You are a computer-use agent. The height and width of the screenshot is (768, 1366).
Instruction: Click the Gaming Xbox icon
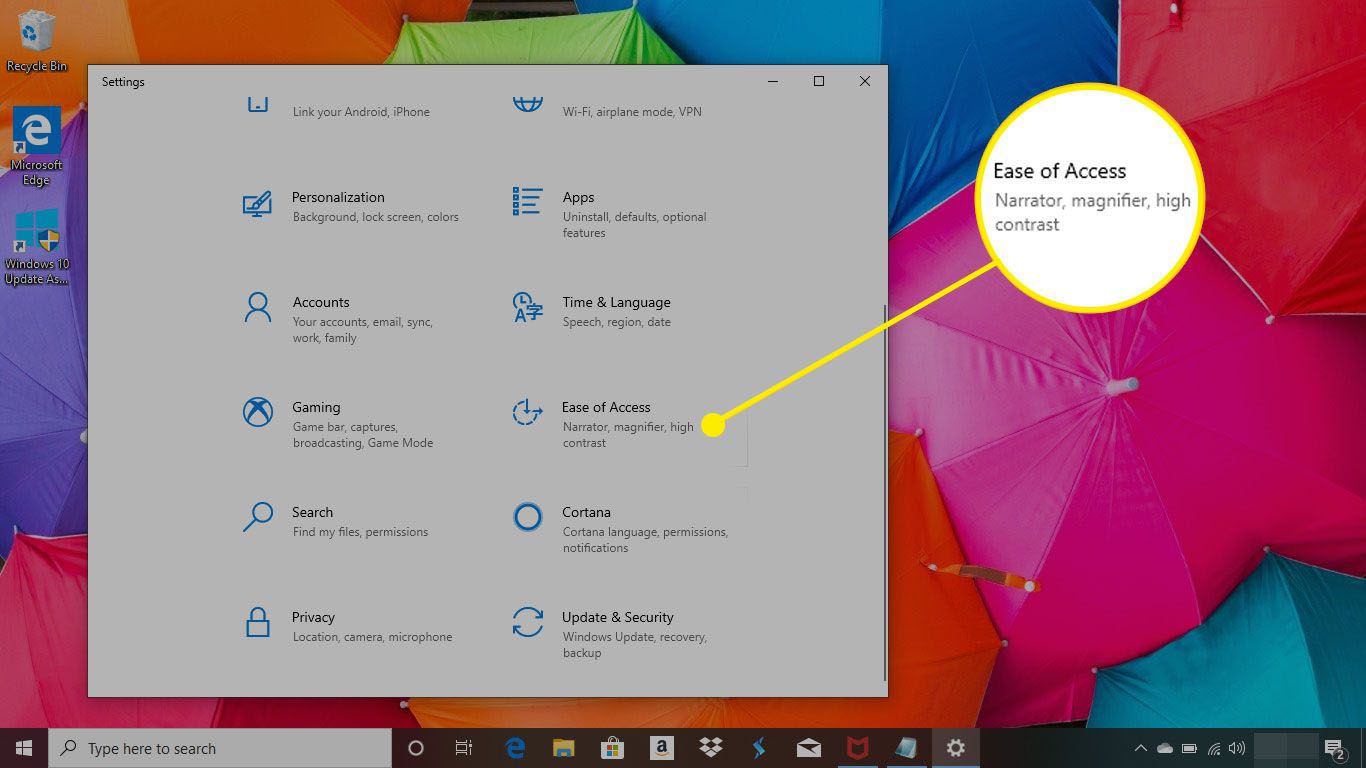pyautogui.click(x=258, y=411)
